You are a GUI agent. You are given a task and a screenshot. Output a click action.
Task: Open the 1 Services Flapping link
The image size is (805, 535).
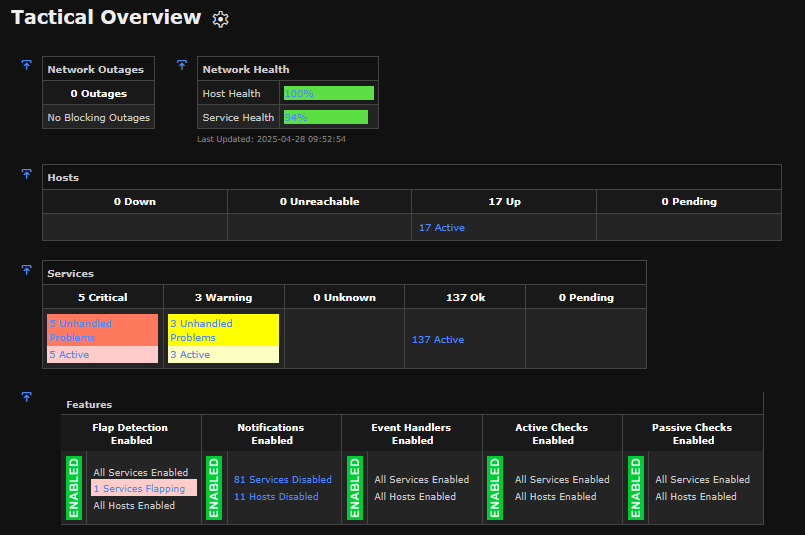click(x=139, y=489)
